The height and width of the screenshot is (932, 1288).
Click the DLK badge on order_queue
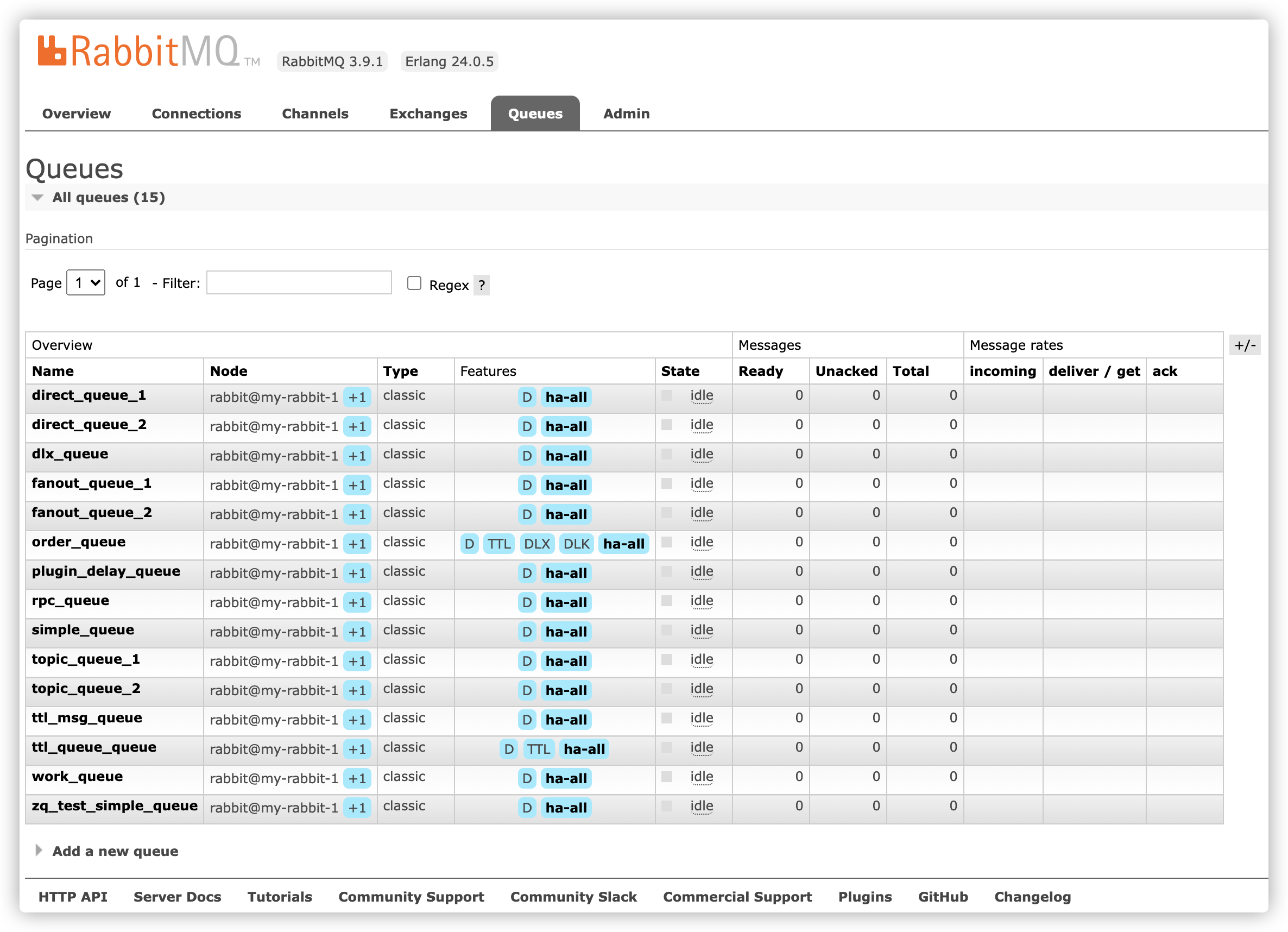tap(577, 544)
